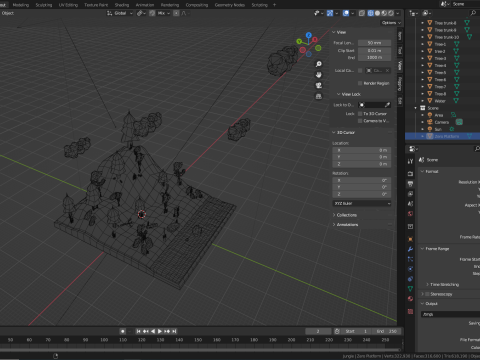
Task: Switch to Animation workspace tab
Action: 145,5
